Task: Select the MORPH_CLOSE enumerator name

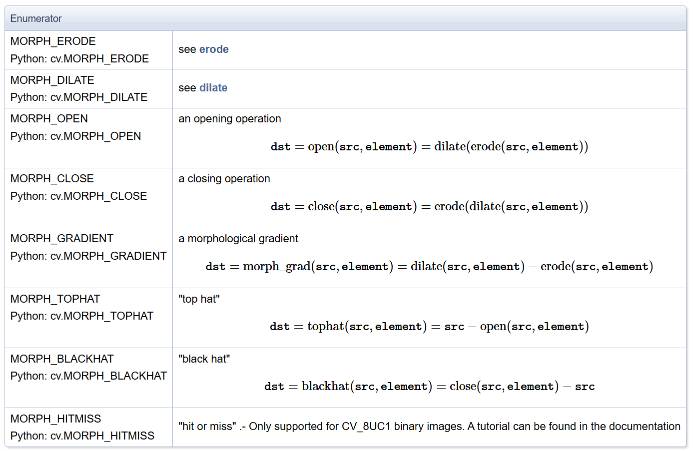Action: (53, 179)
